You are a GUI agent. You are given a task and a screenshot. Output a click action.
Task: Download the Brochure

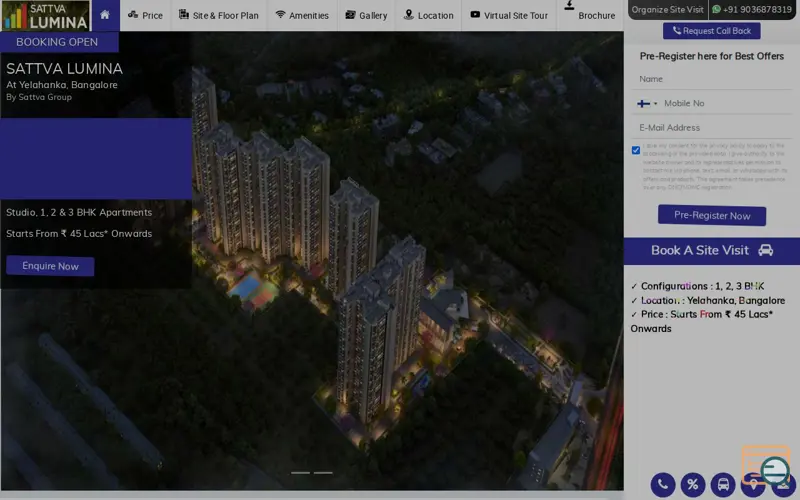click(590, 15)
